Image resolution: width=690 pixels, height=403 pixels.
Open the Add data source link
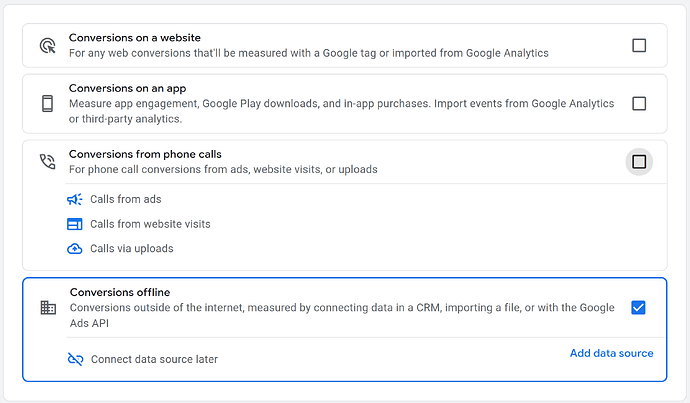[611, 353]
